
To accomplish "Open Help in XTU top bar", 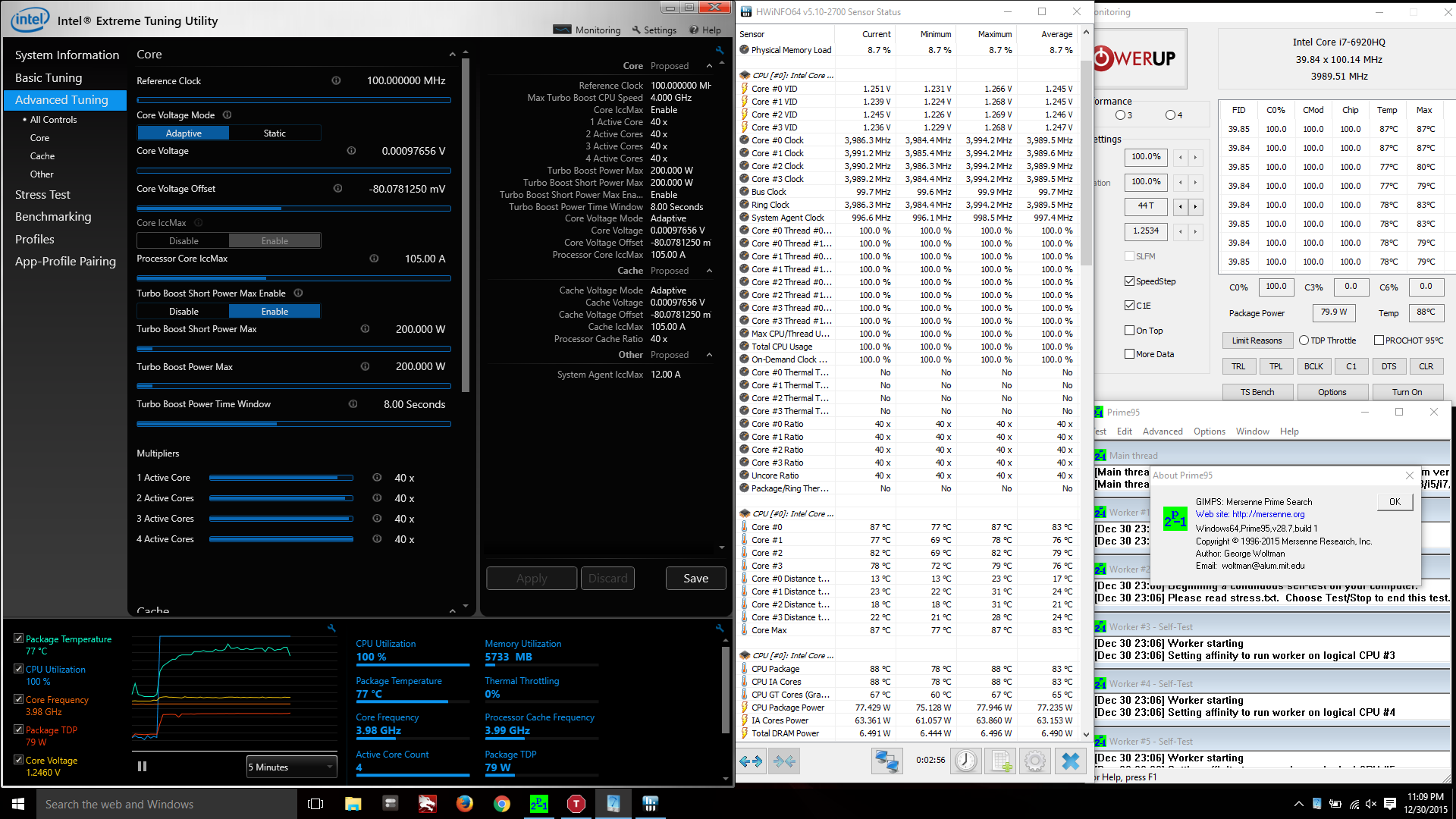I will (x=704, y=30).
